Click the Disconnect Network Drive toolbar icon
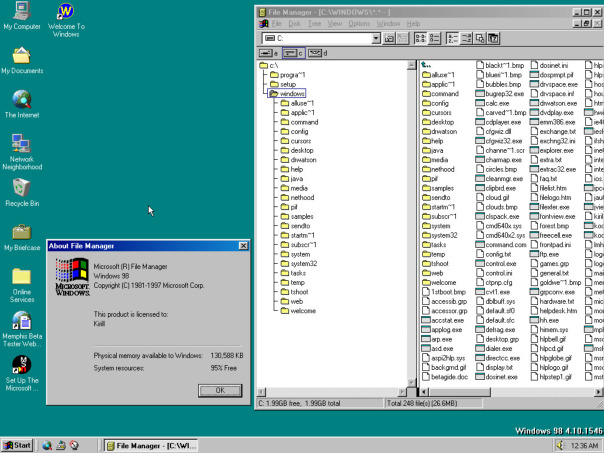 (x=404, y=37)
